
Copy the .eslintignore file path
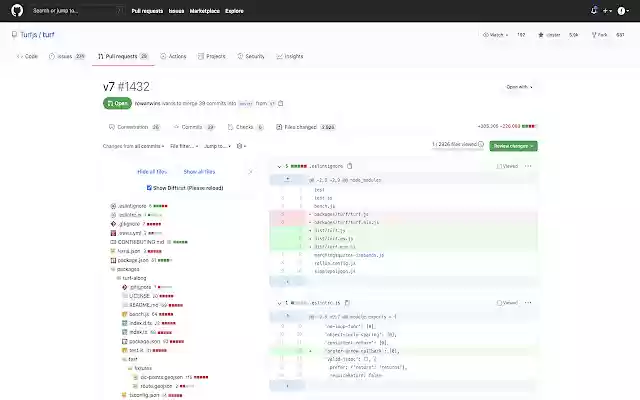click(349, 166)
